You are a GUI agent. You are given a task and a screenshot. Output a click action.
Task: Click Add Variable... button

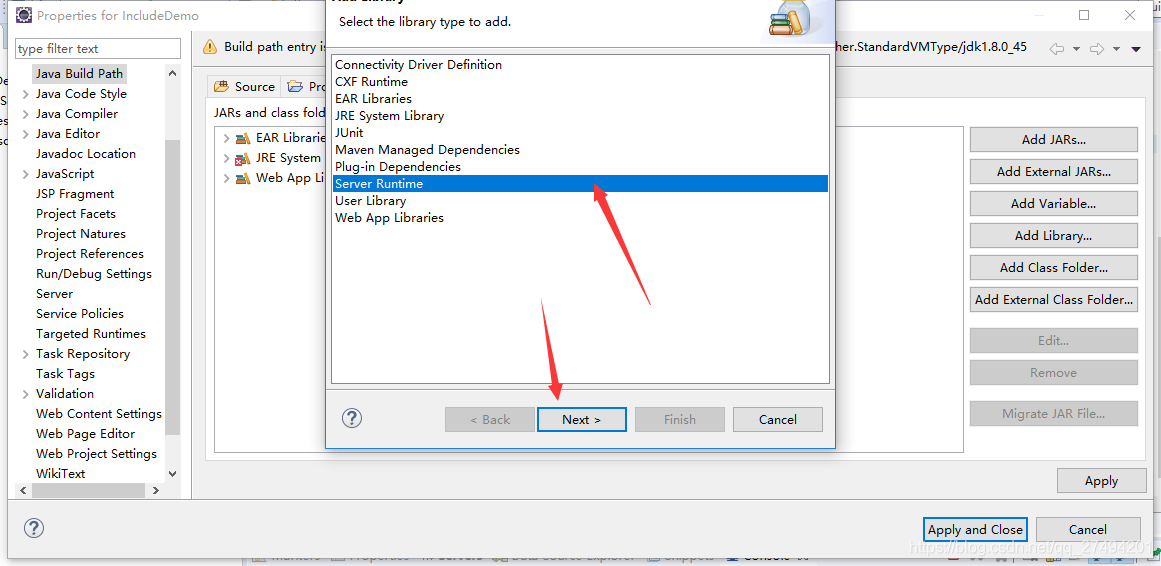pos(1053,203)
